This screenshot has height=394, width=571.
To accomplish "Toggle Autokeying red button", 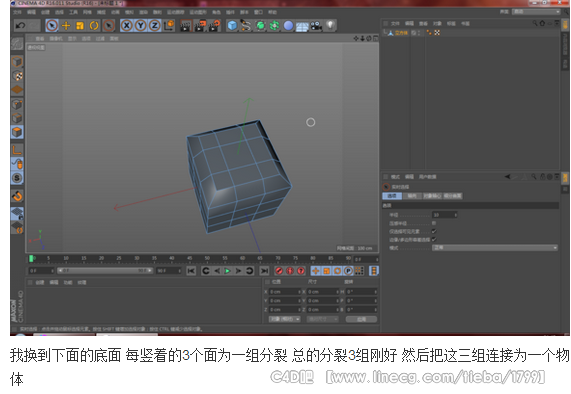I will coord(290,271).
